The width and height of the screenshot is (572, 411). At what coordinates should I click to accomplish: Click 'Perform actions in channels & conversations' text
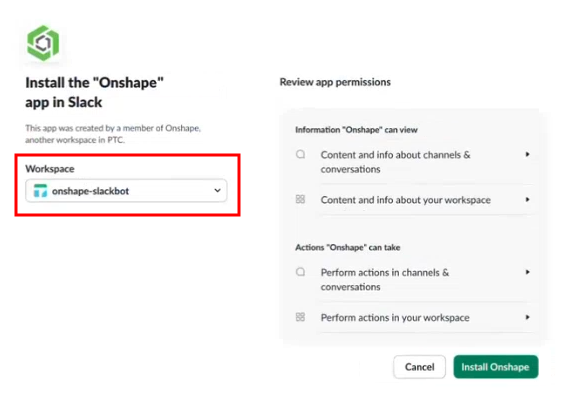point(385,280)
